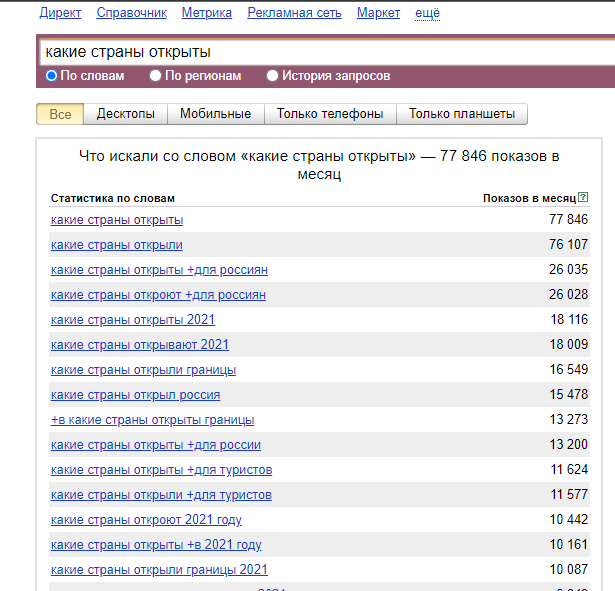Select the По регионам radio button
Viewport: 615px width, 591px height.
(155, 76)
